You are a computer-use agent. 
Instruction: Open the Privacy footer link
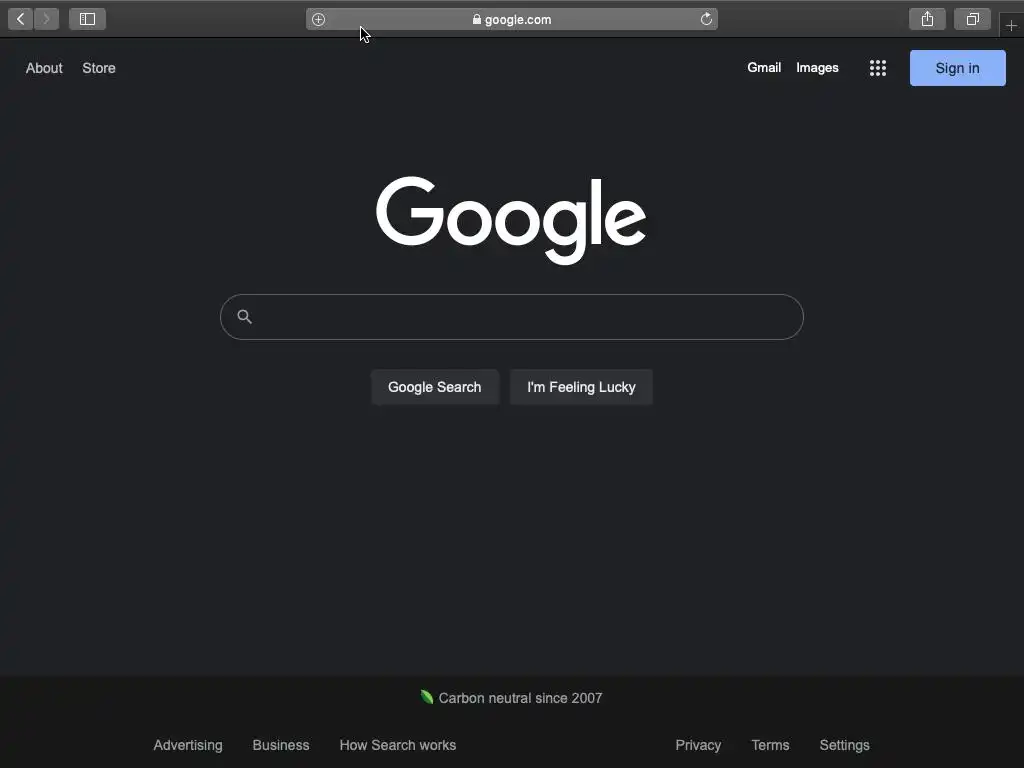698,745
